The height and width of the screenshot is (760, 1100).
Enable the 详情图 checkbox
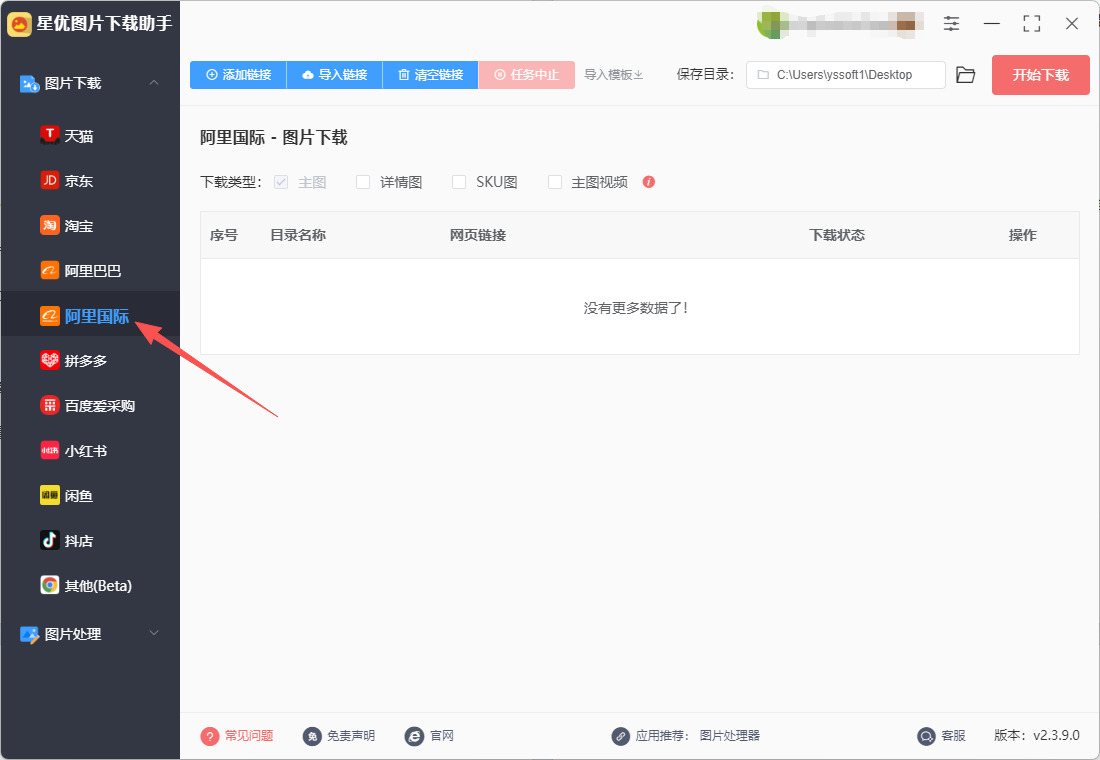coord(363,182)
